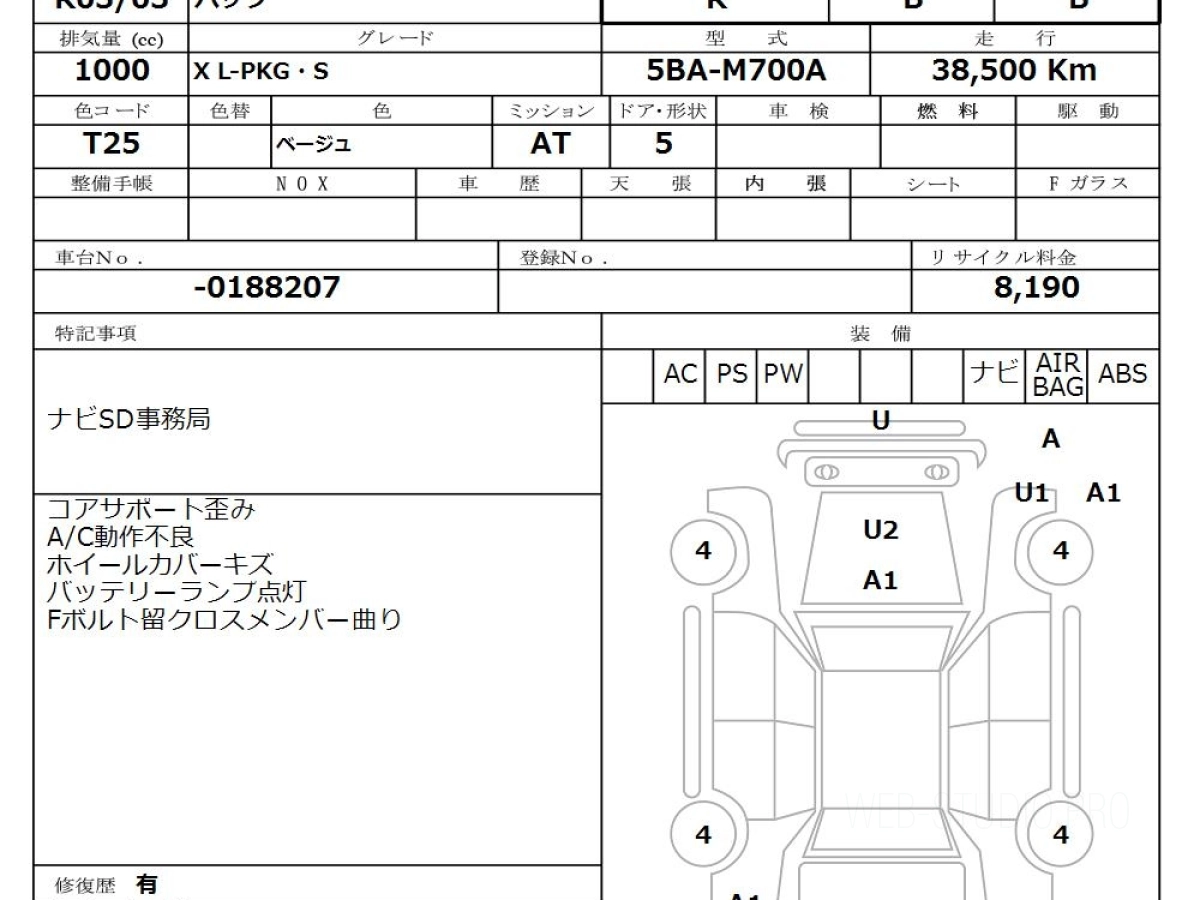Click the ナビ equipment cell
1200x900 pixels.
click(x=996, y=375)
